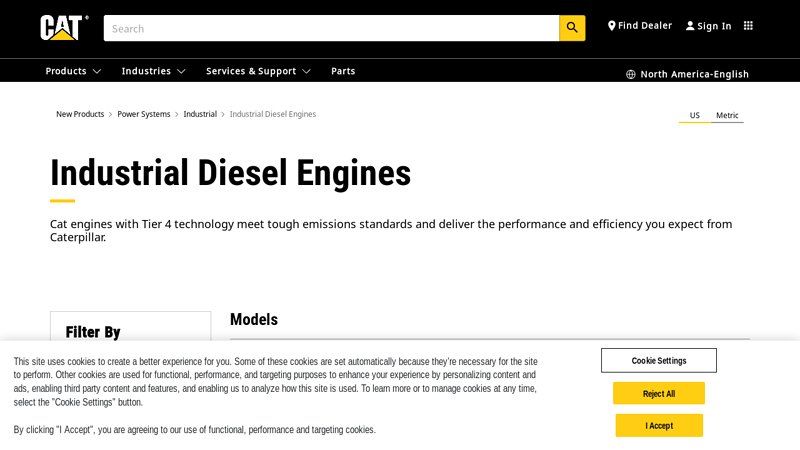Click the Models heading
This screenshot has height=450, width=800.
254,319
